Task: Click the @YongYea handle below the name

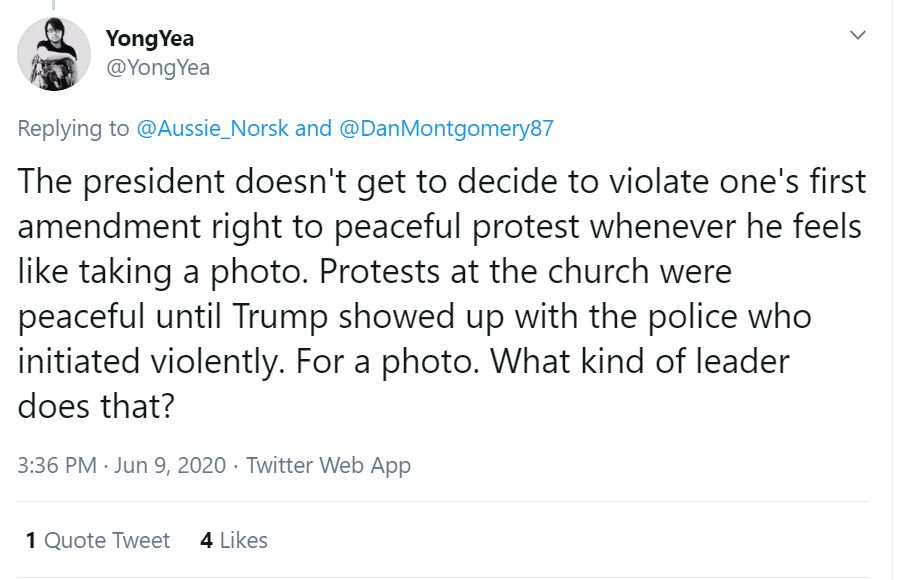Action: [x=157, y=67]
